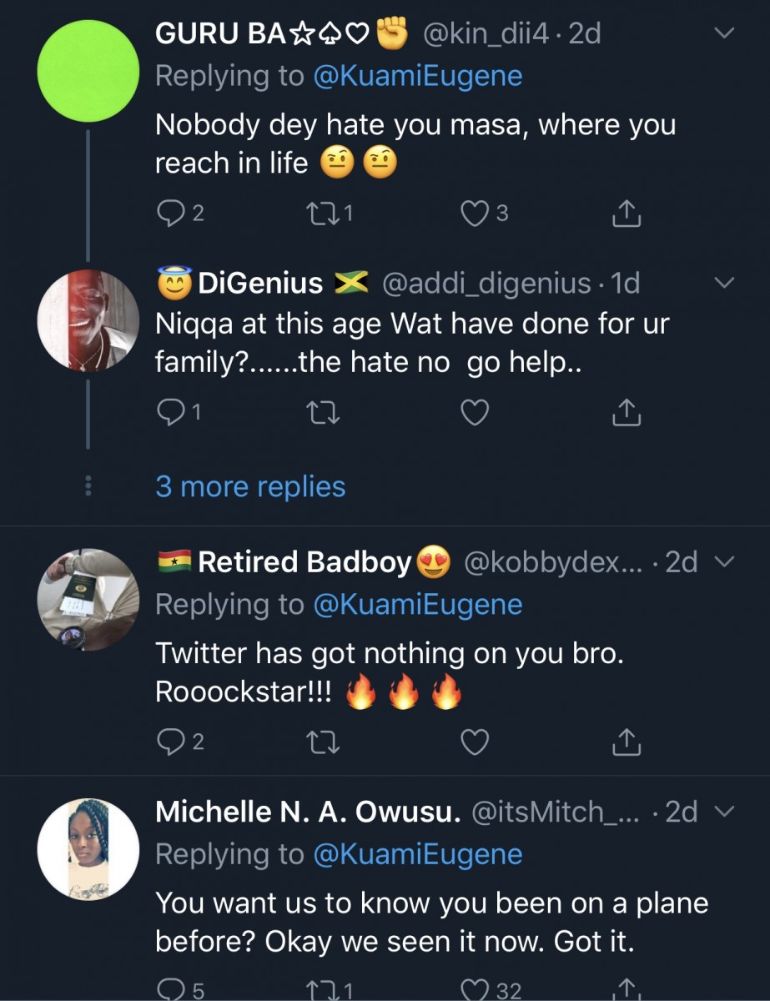The height and width of the screenshot is (1001, 770).
Task: Reply to GURU BA's tweet
Action: pos(170,212)
